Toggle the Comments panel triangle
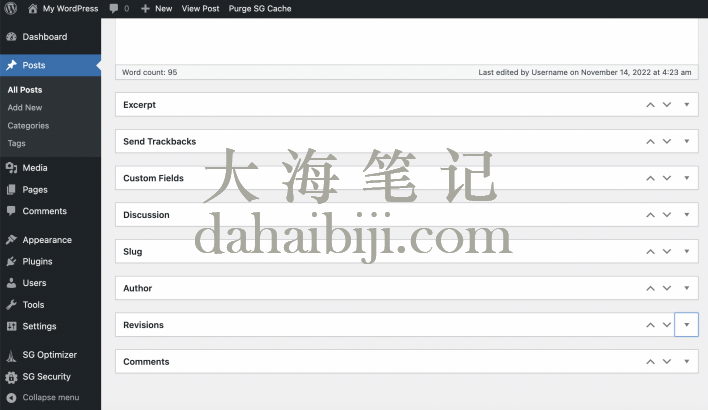The image size is (708, 410). tap(686, 362)
